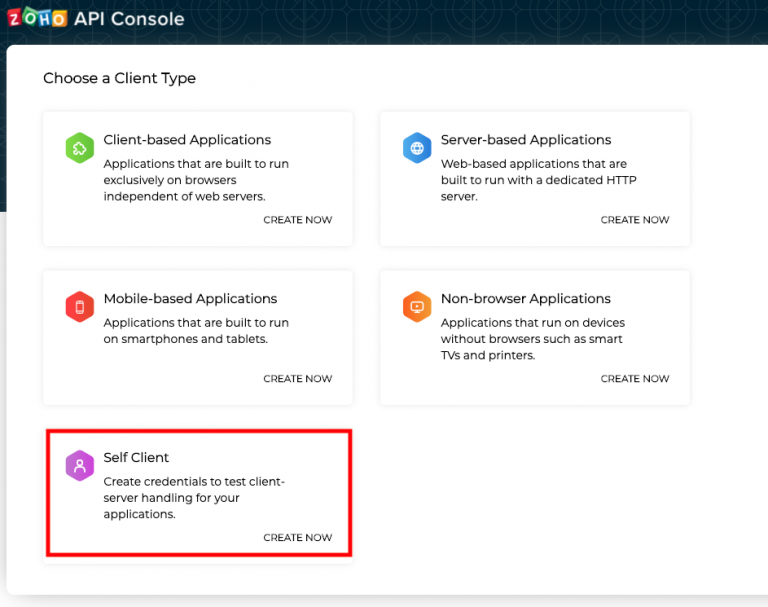Screen dimensions: 768x607
Task: Click the green Client-based Applications puzzle icon
Action: [80, 148]
